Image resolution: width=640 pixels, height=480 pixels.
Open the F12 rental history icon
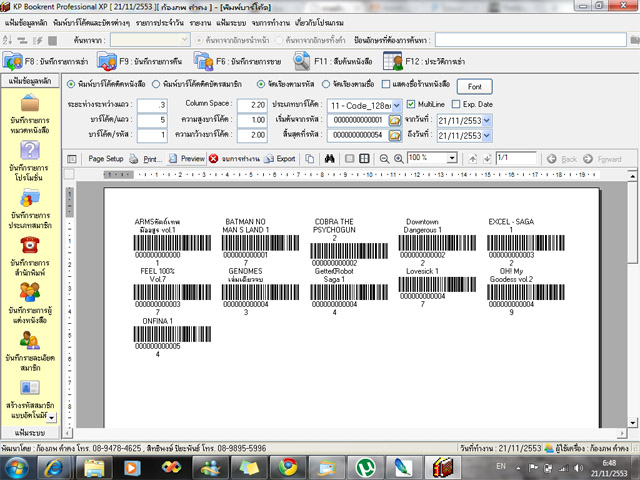pos(393,61)
